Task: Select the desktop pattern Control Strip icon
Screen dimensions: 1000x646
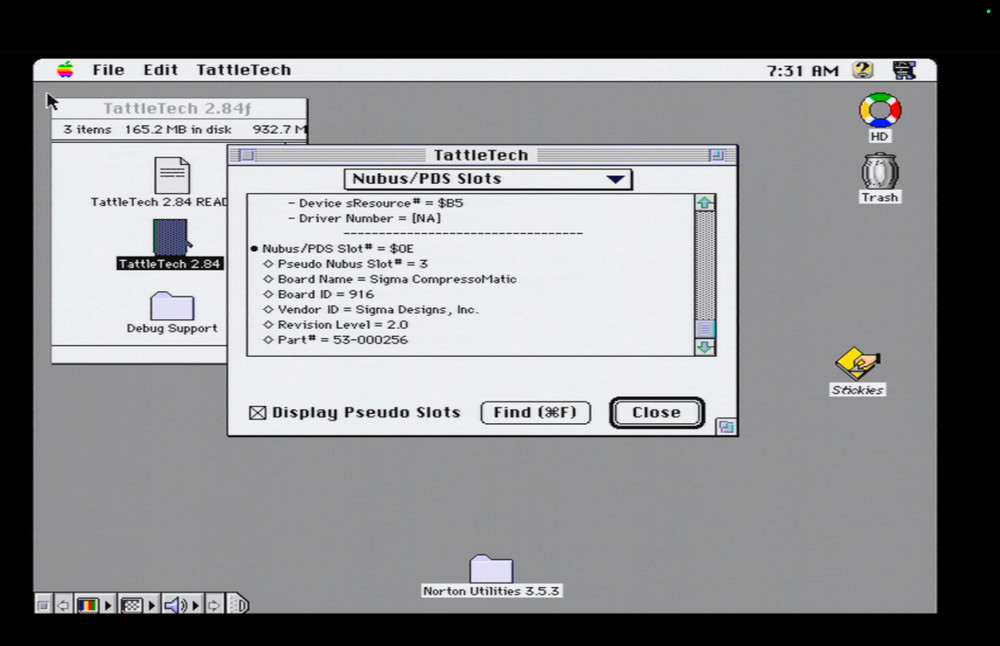Action: (131, 605)
